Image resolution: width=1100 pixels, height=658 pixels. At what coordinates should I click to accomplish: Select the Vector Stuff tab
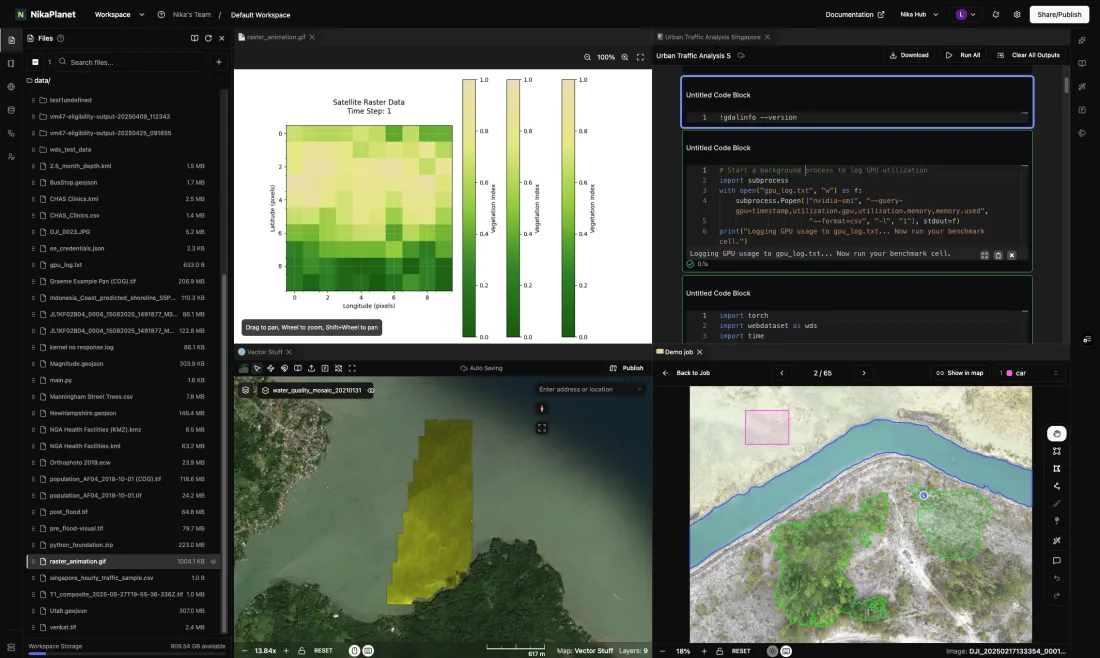pyautogui.click(x=264, y=352)
